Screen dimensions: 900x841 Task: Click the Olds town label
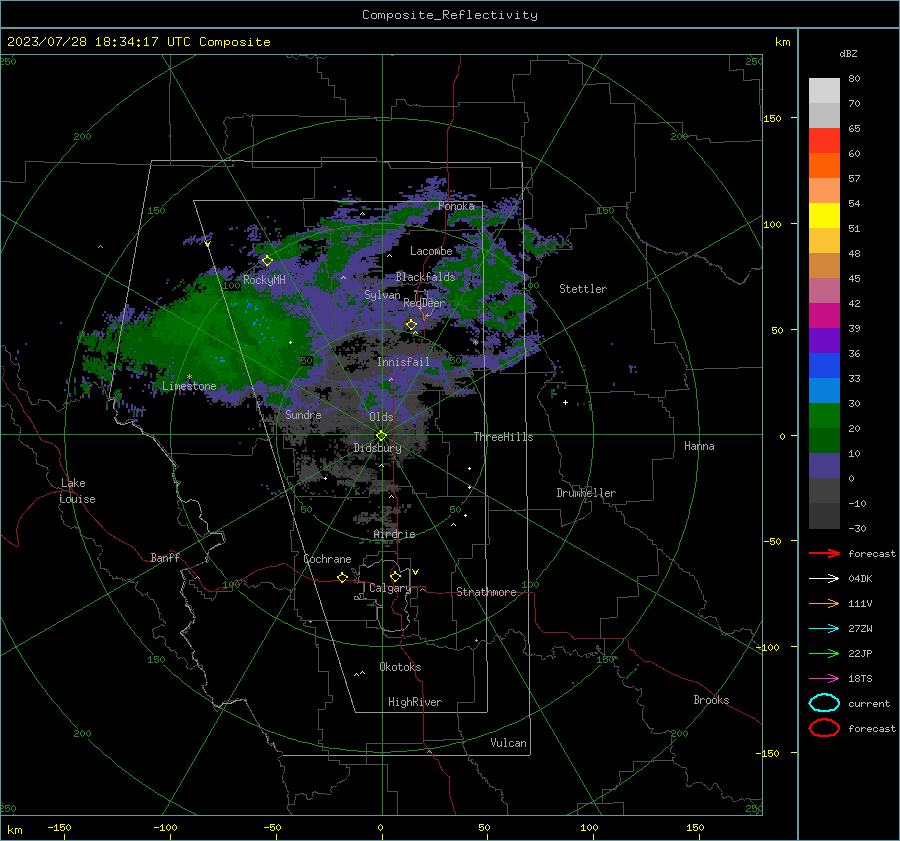381,417
